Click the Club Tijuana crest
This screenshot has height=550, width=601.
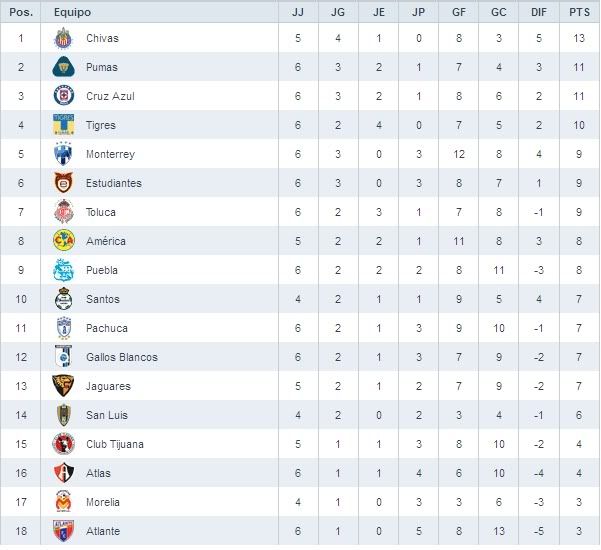[x=63, y=444]
